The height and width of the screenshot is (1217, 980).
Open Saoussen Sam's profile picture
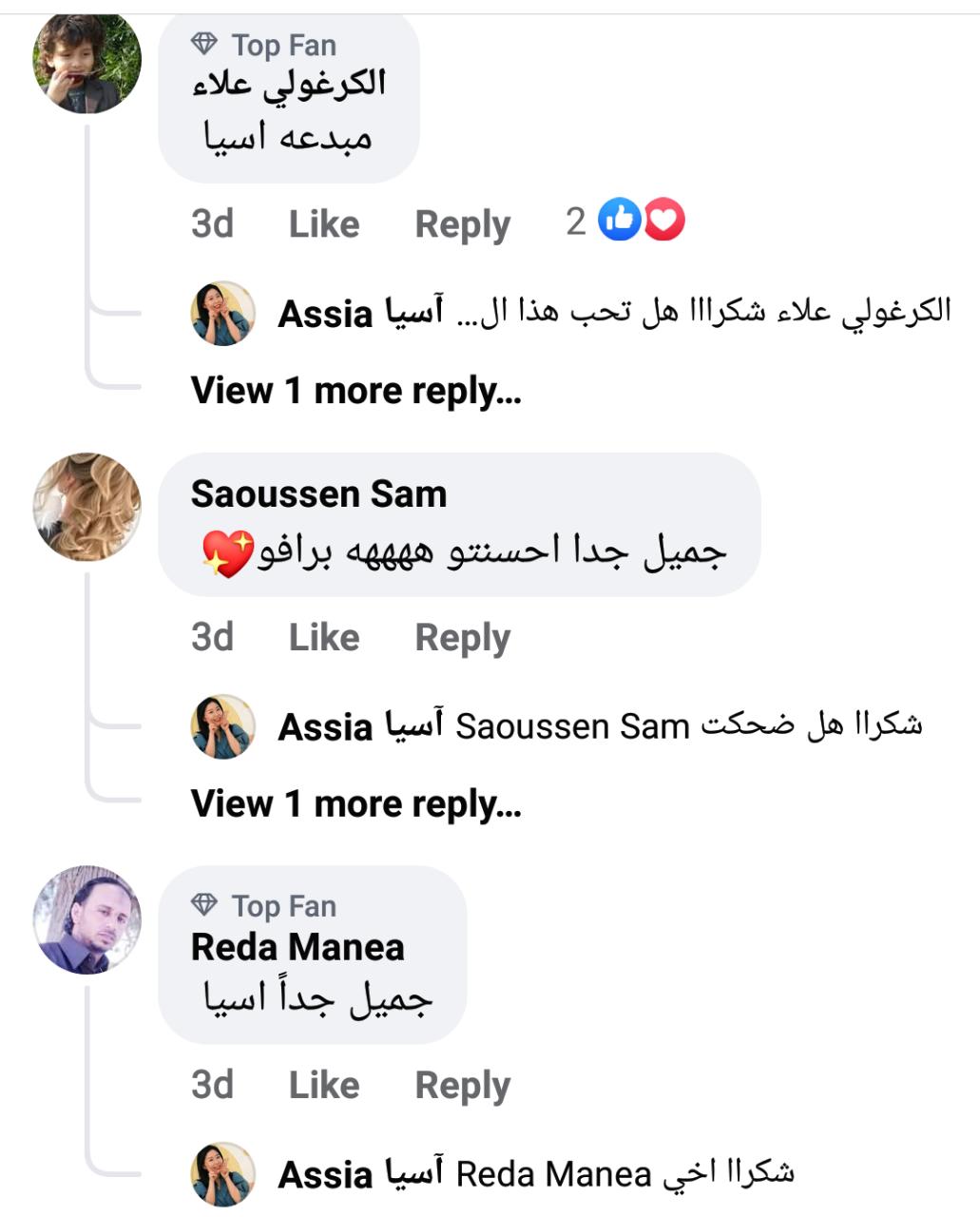pyautogui.click(x=86, y=507)
